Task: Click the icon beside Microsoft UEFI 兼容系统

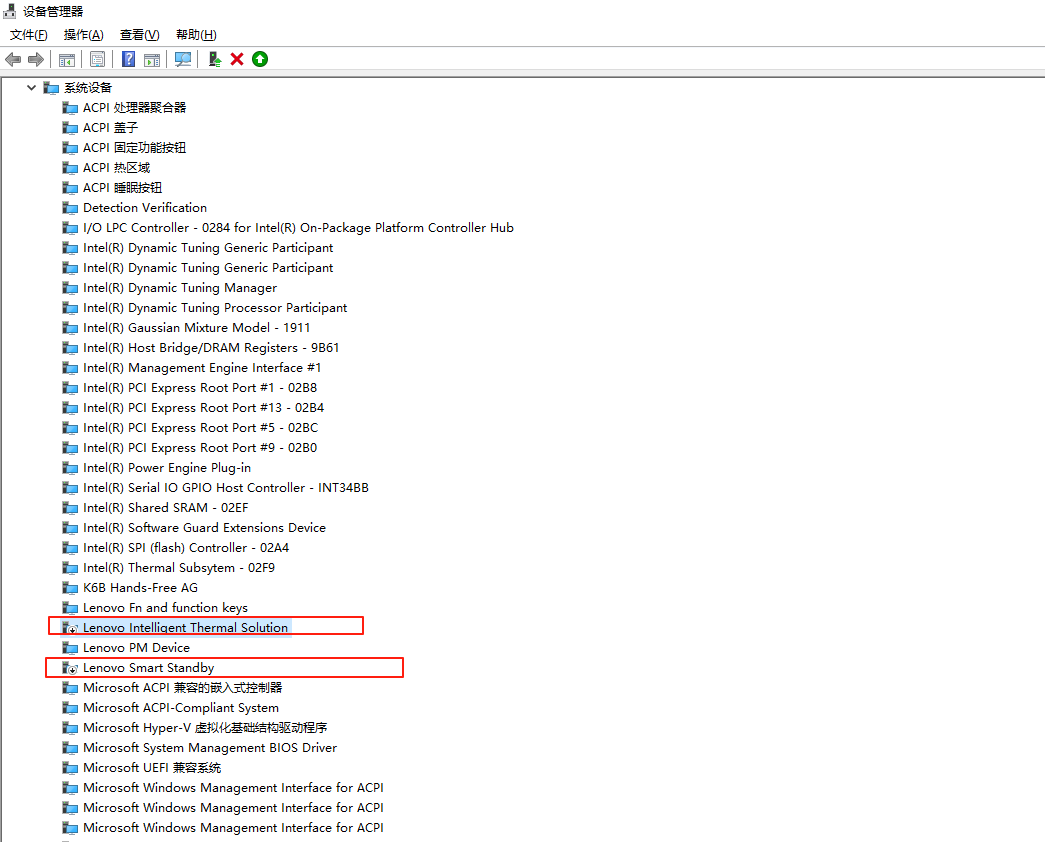Action: 69,768
